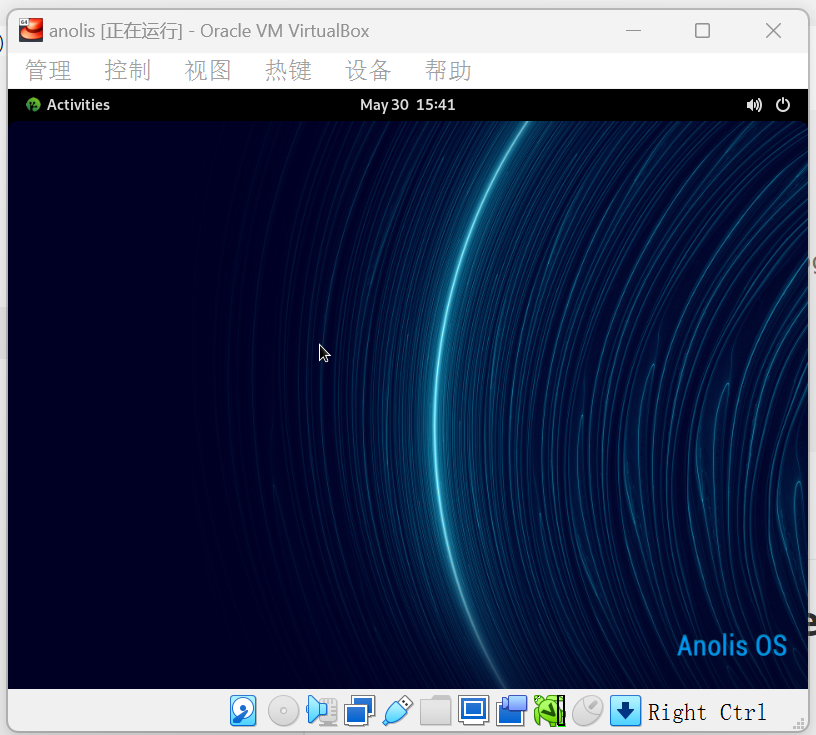Maximize the anolis VirtualBox window
Image resolution: width=816 pixels, height=735 pixels.
[703, 31]
